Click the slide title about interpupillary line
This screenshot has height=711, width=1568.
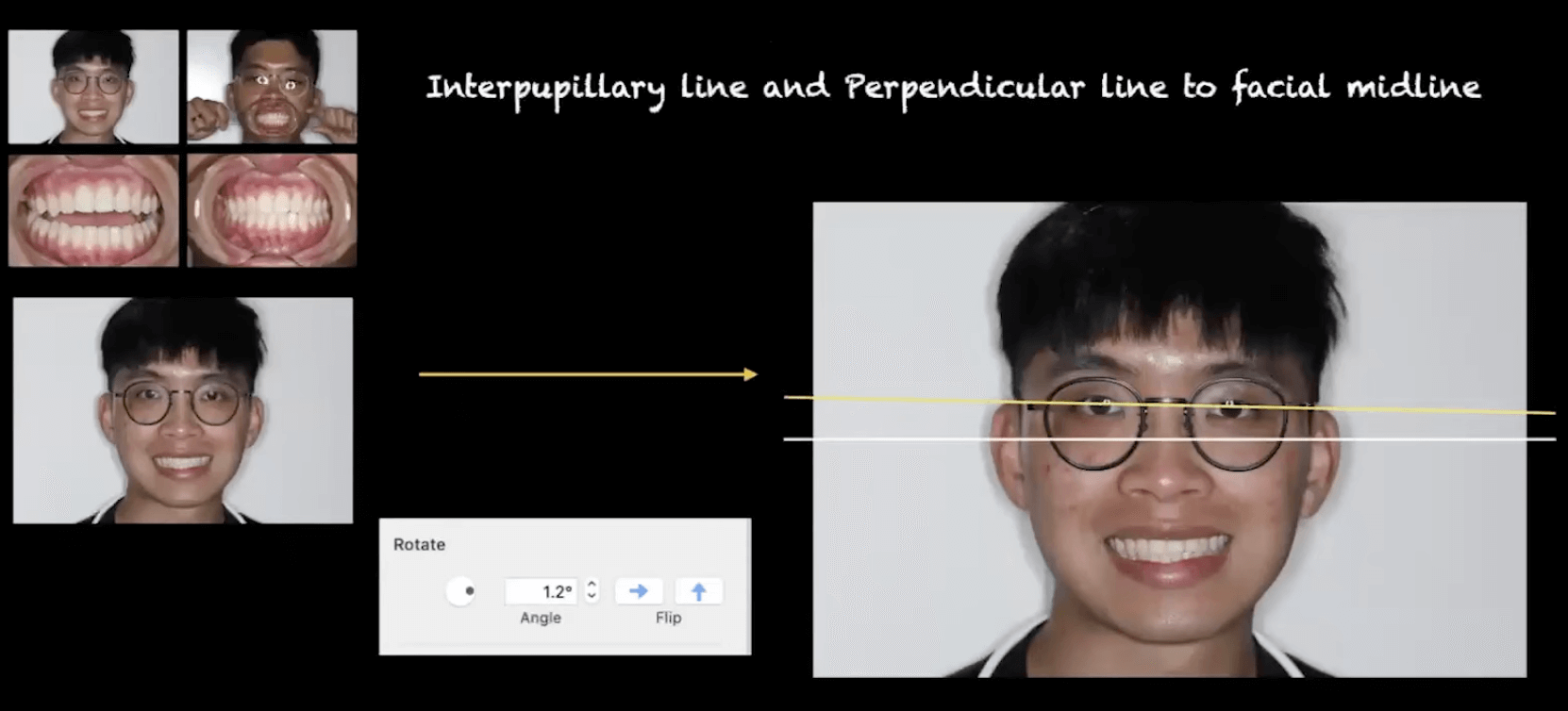pos(953,88)
